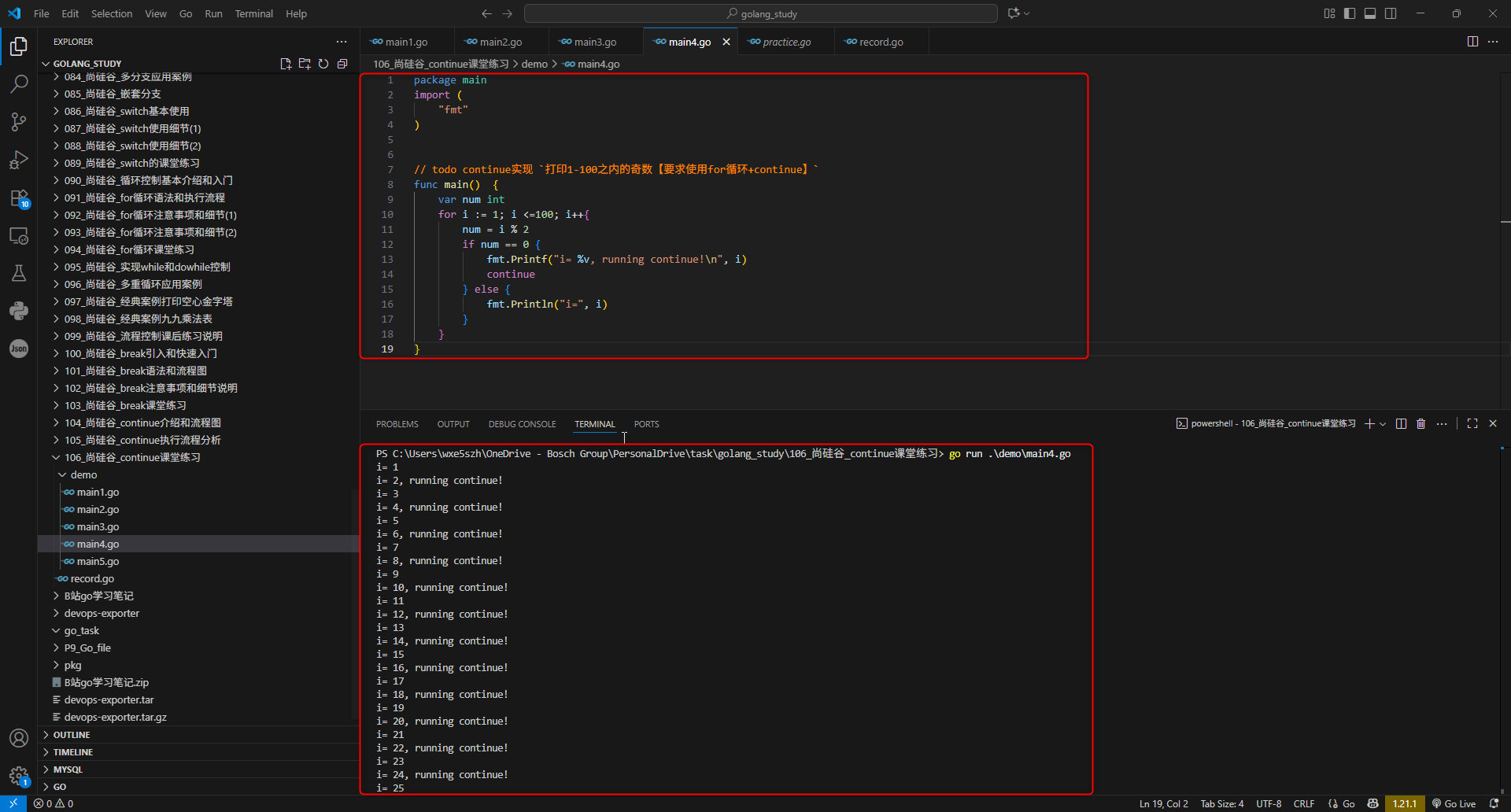
Task: Refresh the Explorer file tree
Action: pyautogui.click(x=323, y=64)
